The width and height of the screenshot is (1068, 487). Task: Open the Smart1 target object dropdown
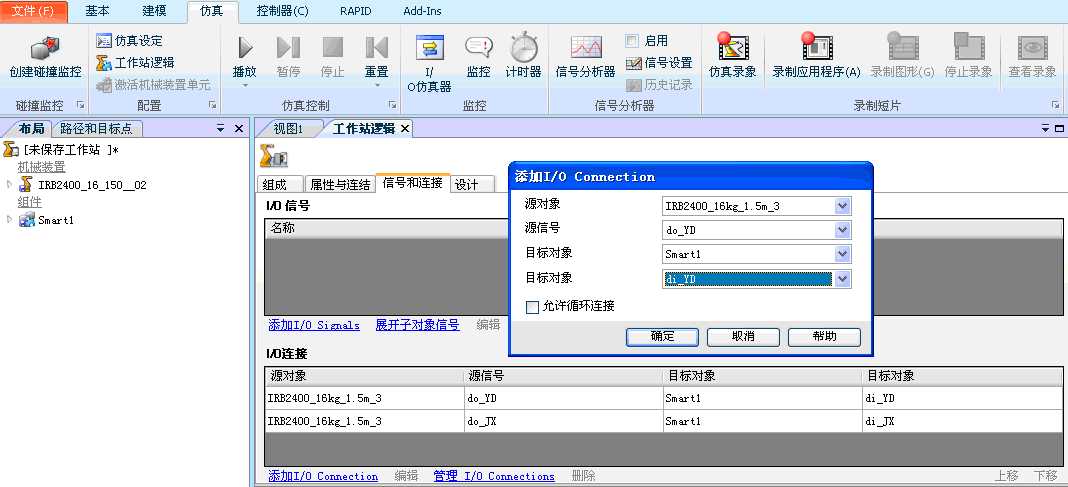pyautogui.click(x=843, y=255)
